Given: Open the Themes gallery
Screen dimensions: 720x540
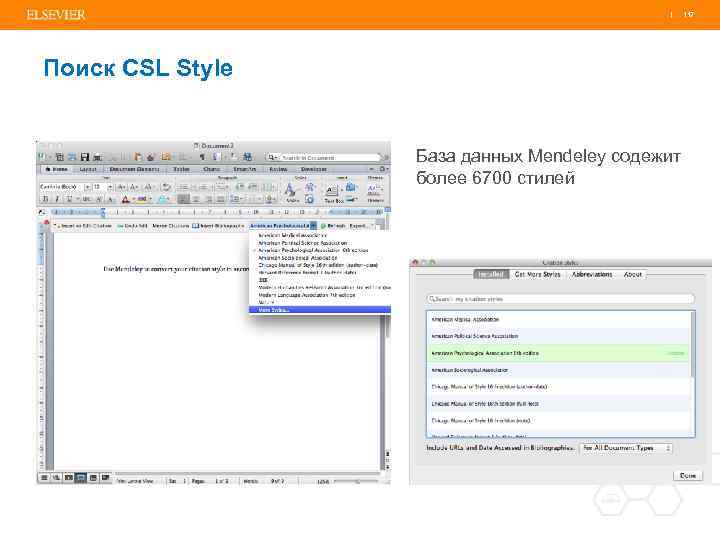Looking at the screenshot, I should [375, 192].
